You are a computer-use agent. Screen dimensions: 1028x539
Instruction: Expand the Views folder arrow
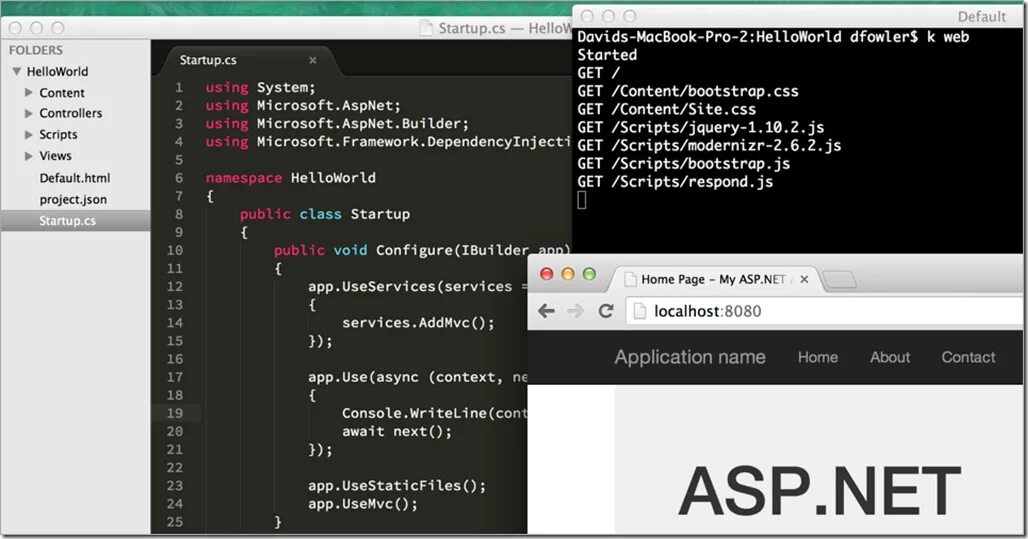(x=28, y=156)
